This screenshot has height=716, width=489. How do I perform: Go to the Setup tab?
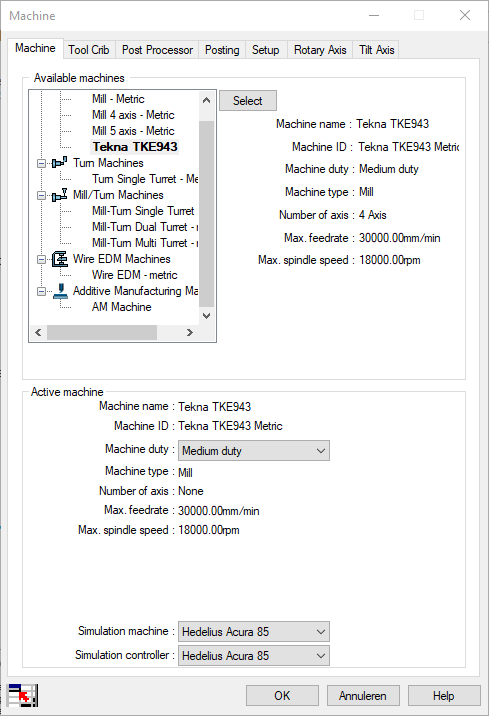click(x=265, y=50)
